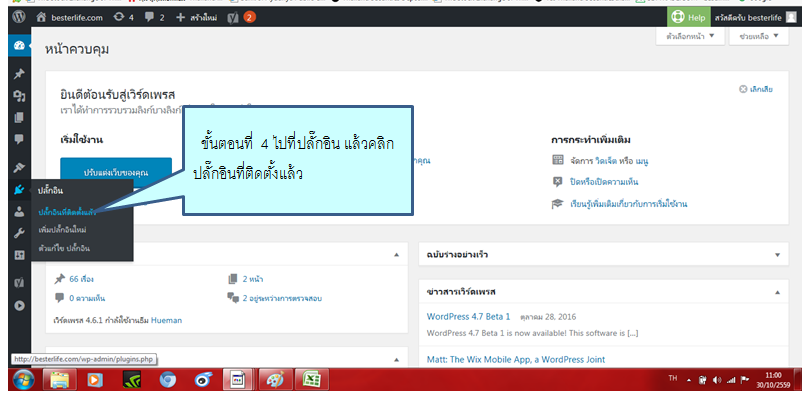This screenshot has height=395, width=805.
Task: Choose เพิ่มปลั๊กอินใหม่ from plugins submenu
Action: tap(62, 230)
